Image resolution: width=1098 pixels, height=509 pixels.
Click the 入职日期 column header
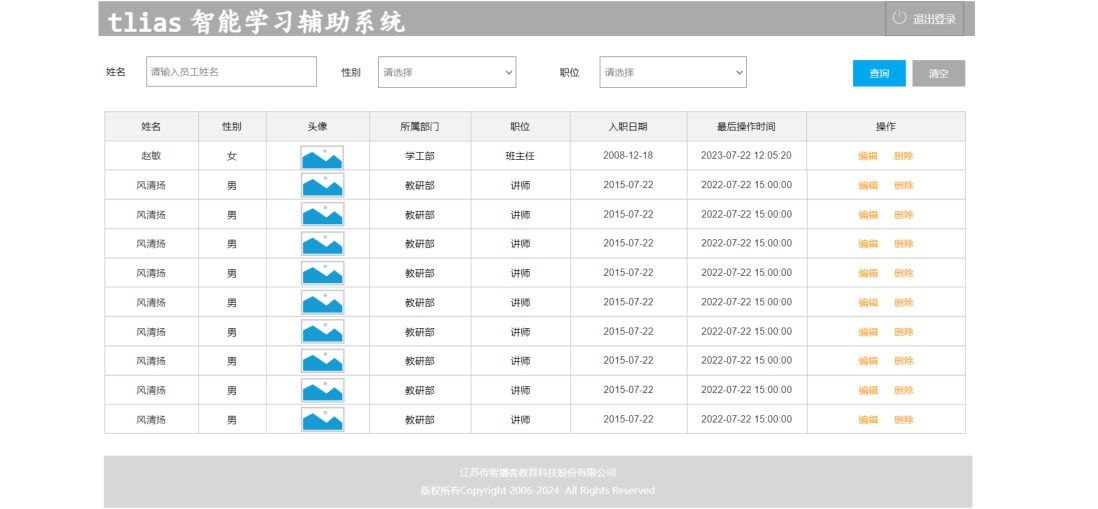click(x=628, y=127)
